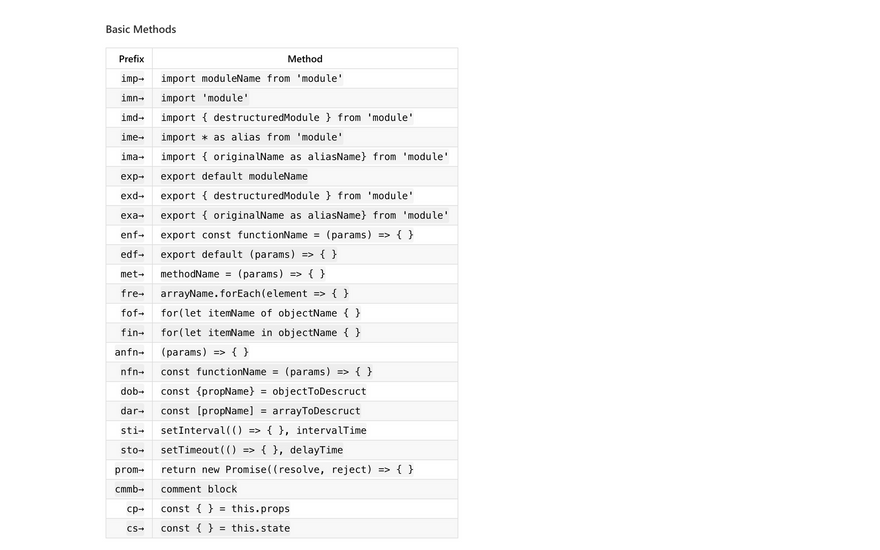Click the export const functionName snippet
Image resolution: width=880 pixels, height=550 pixels.
click(x=287, y=235)
